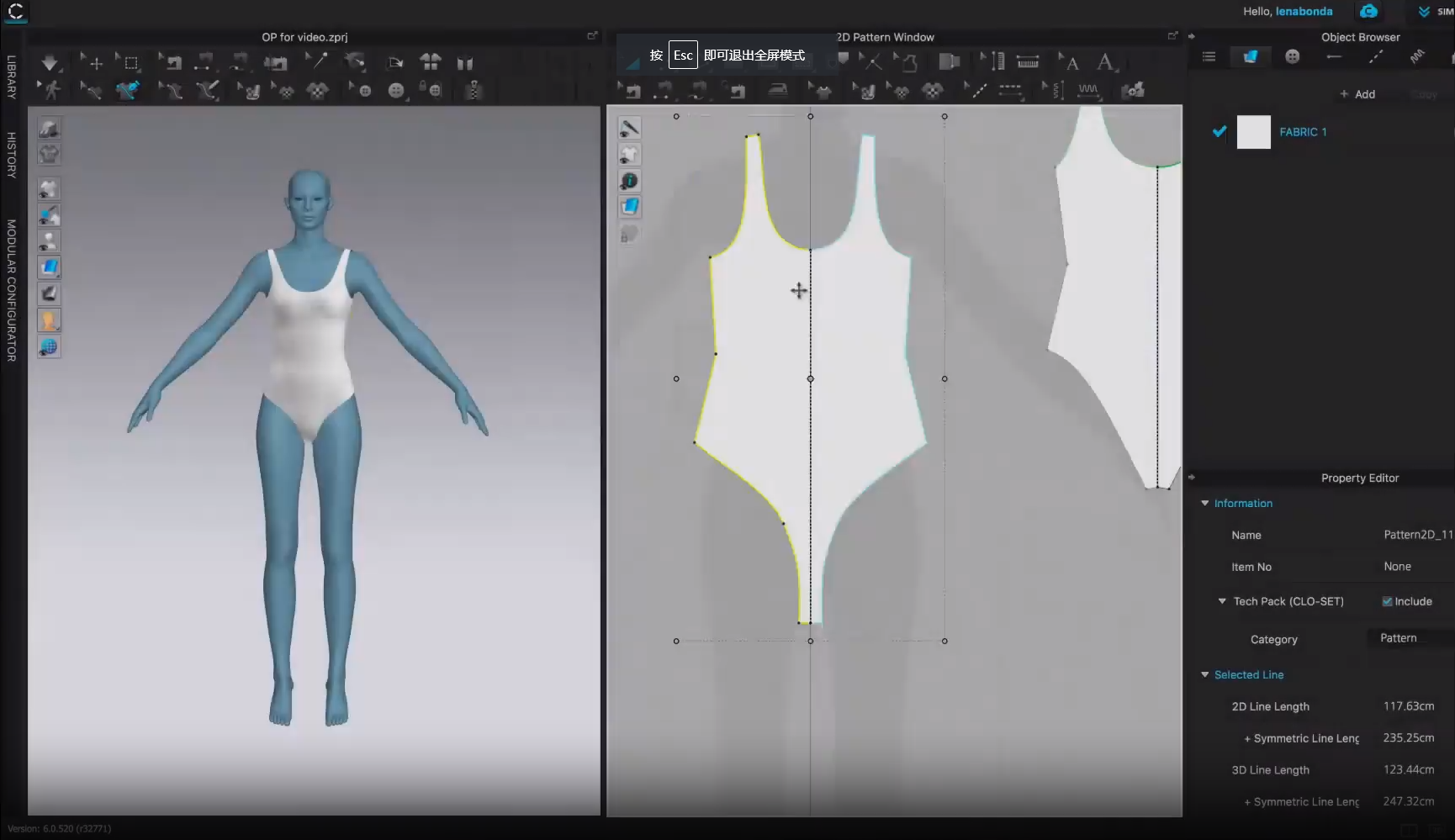The image size is (1455, 840).
Task: Pick the Edit Sewing tool in 3D toolbar
Action: (x=170, y=62)
